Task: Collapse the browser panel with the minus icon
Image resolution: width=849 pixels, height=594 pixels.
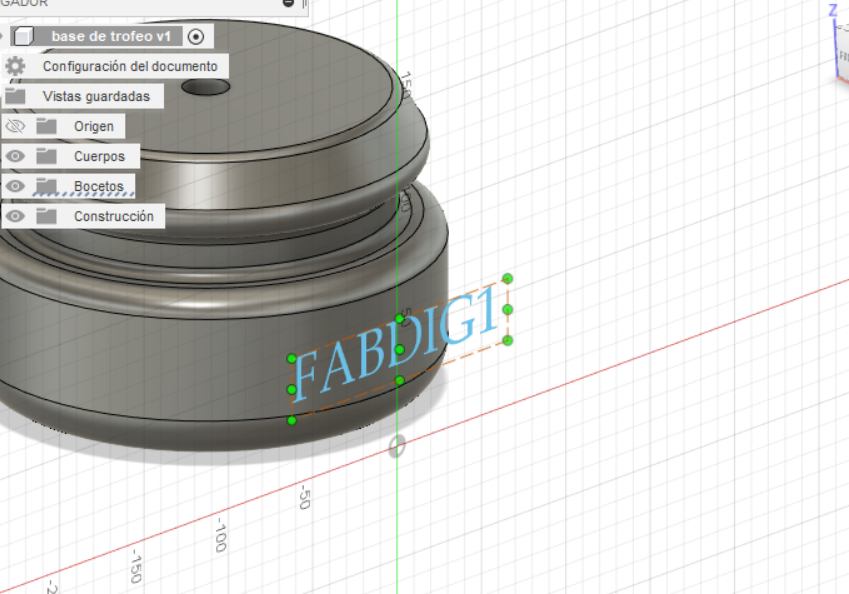Action: click(289, 3)
